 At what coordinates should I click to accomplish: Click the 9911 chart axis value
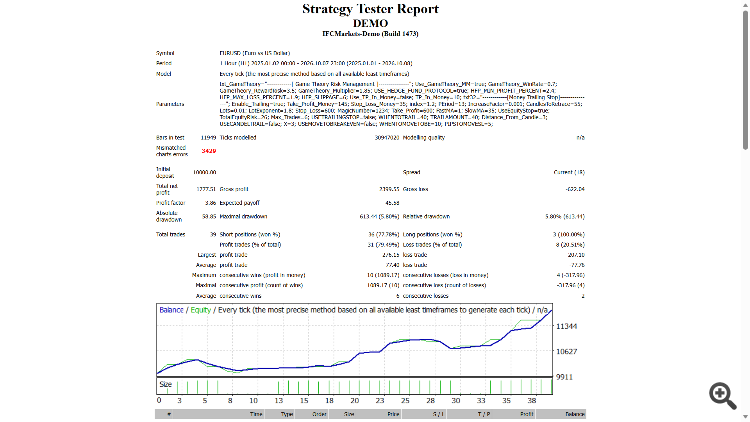coord(564,377)
